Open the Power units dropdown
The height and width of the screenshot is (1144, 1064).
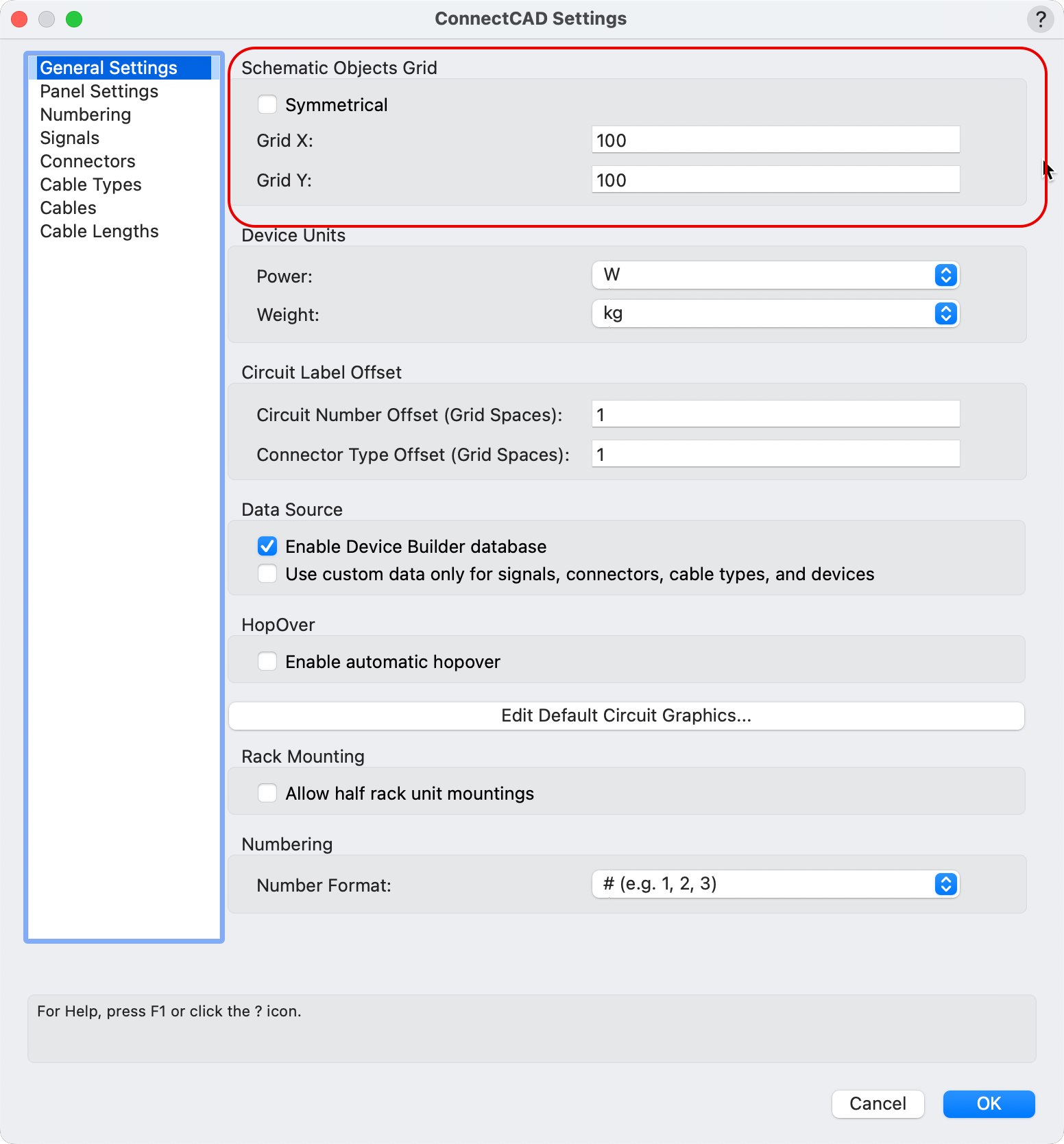click(x=775, y=275)
